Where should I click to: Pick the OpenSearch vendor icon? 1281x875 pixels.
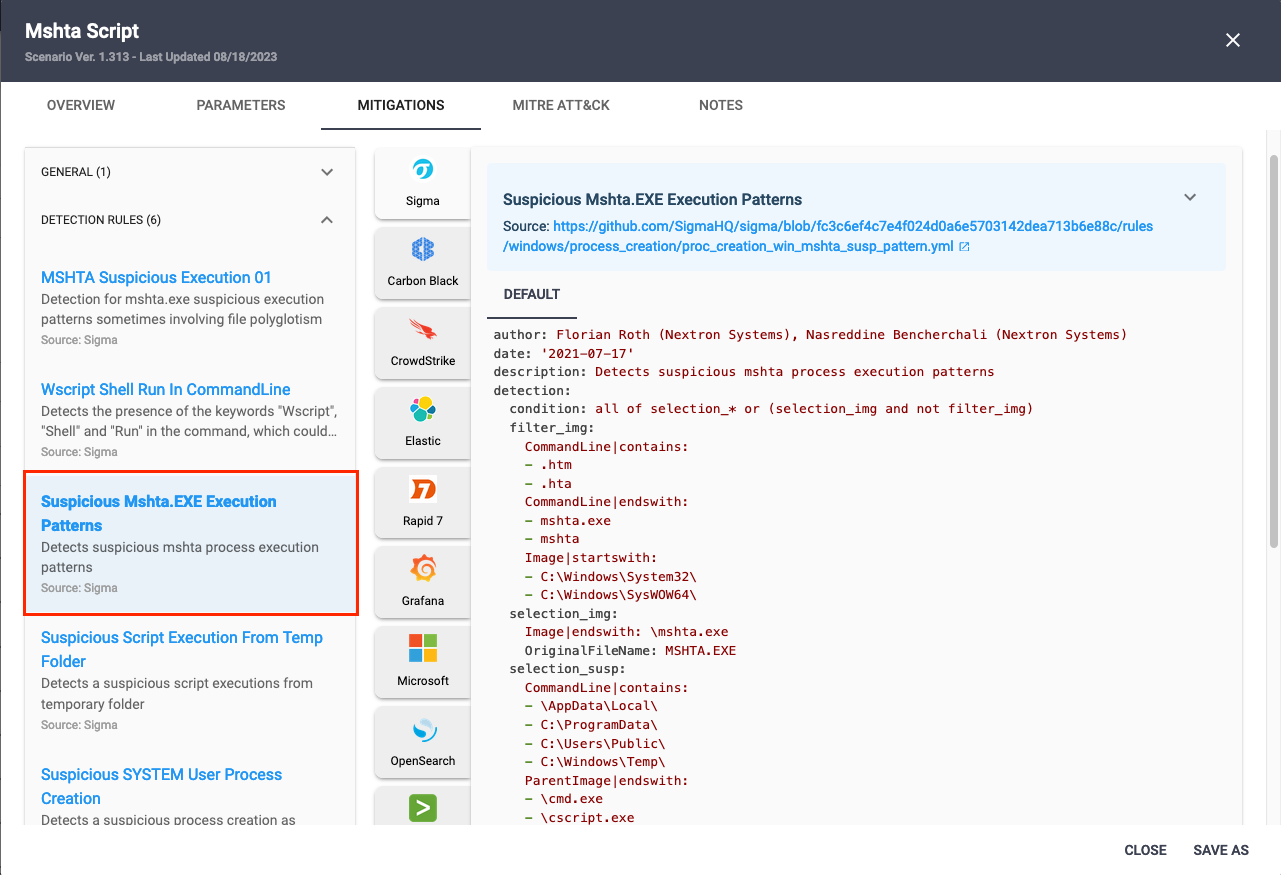pos(422,730)
